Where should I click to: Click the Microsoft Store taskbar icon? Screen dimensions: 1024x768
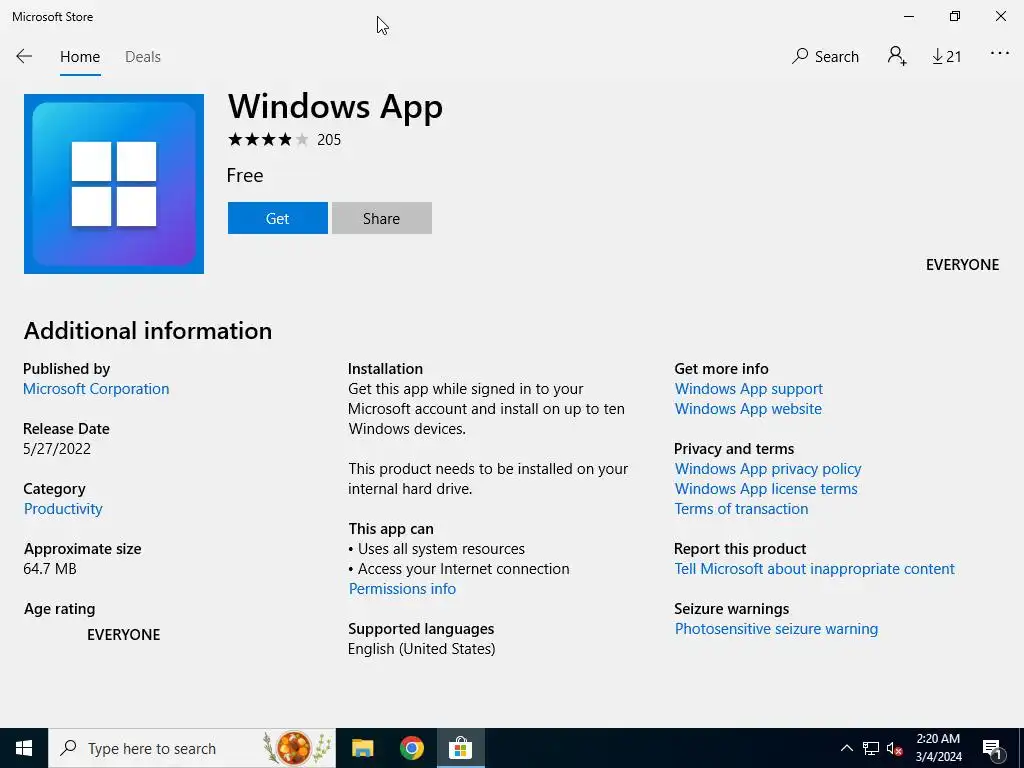(460, 748)
